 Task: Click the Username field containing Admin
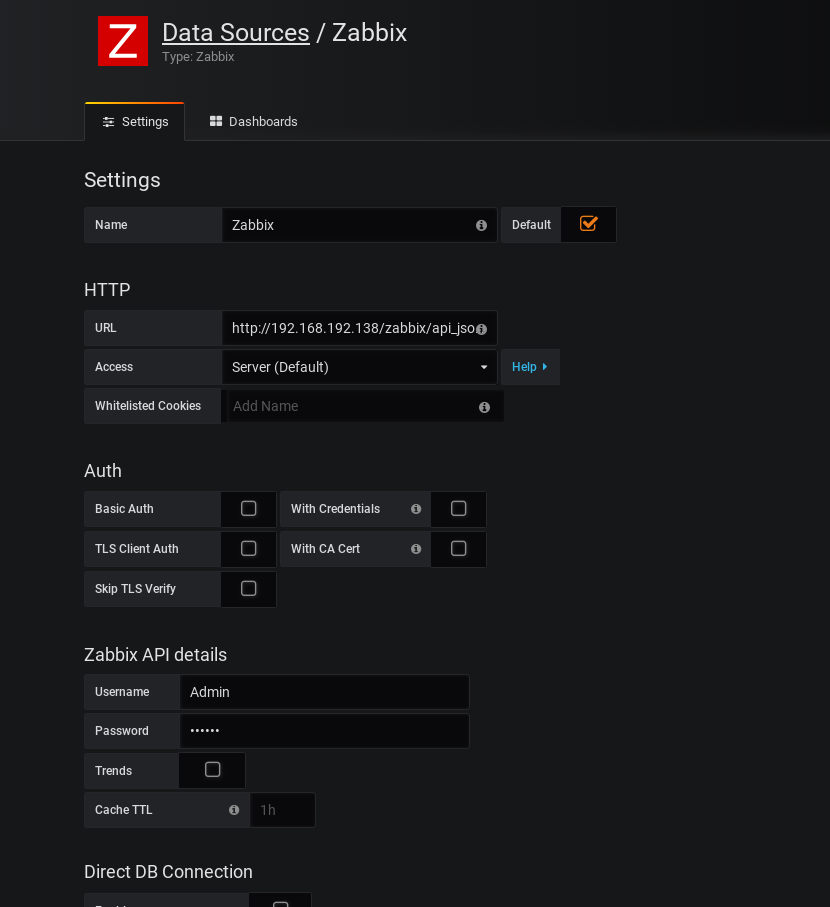coord(325,692)
